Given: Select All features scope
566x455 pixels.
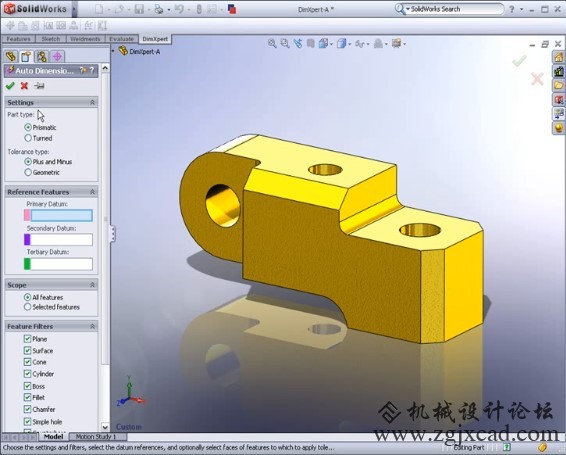Looking at the screenshot, I should coord(27,297).
